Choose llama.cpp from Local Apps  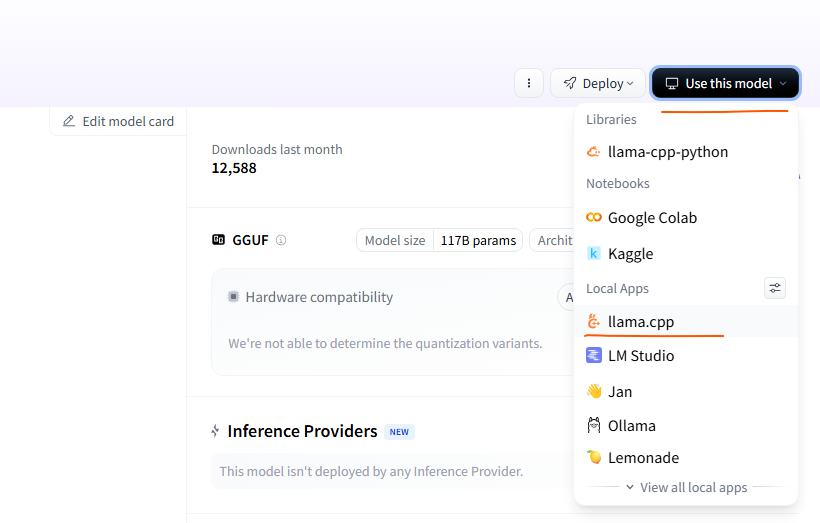click(x=641, y=321)
